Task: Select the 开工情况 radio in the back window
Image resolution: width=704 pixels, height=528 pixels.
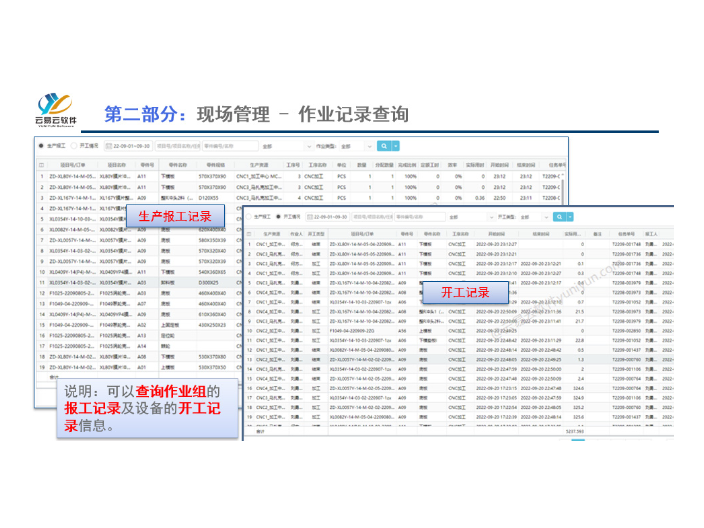Action: [74, 146]
